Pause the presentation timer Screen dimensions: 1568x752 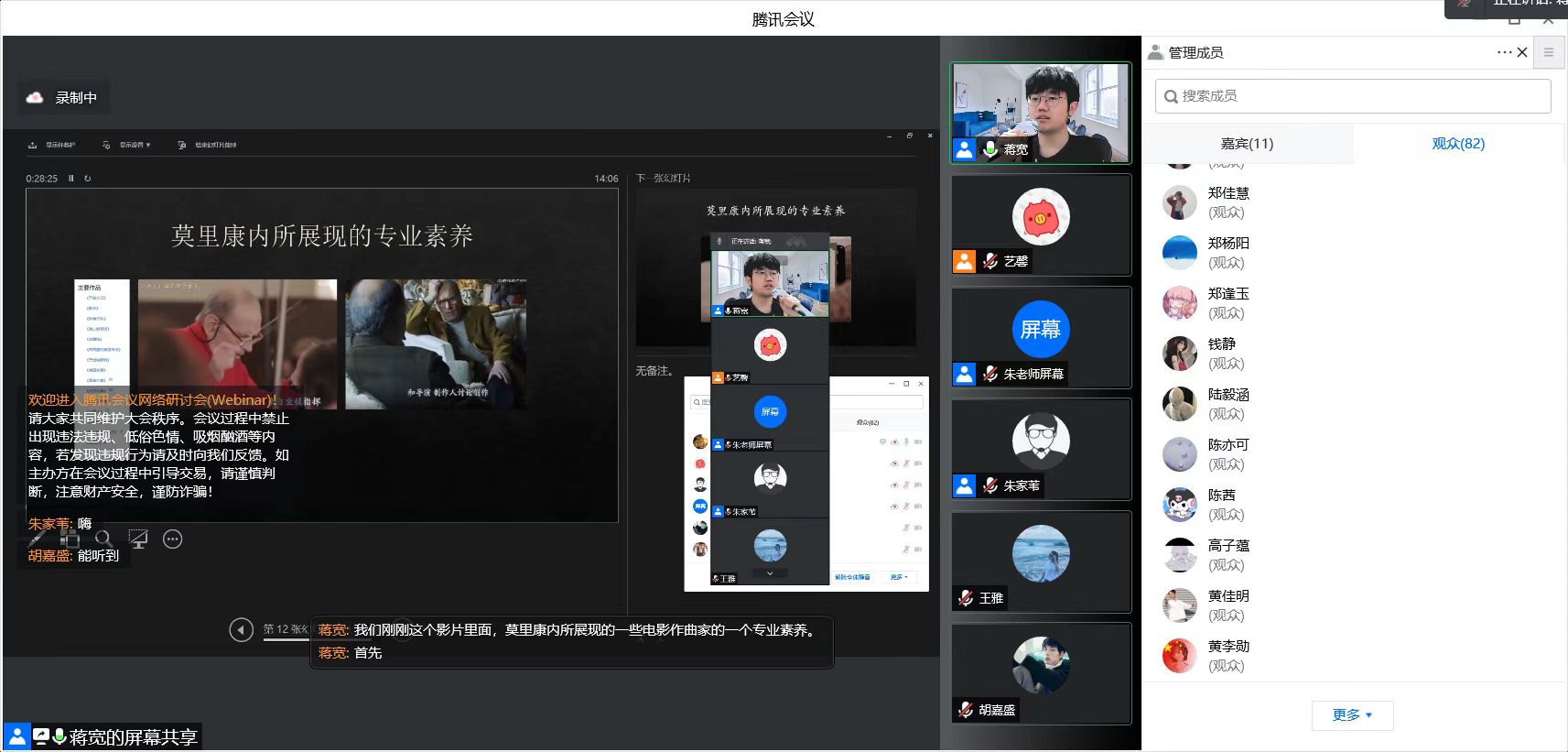point(71,179)
